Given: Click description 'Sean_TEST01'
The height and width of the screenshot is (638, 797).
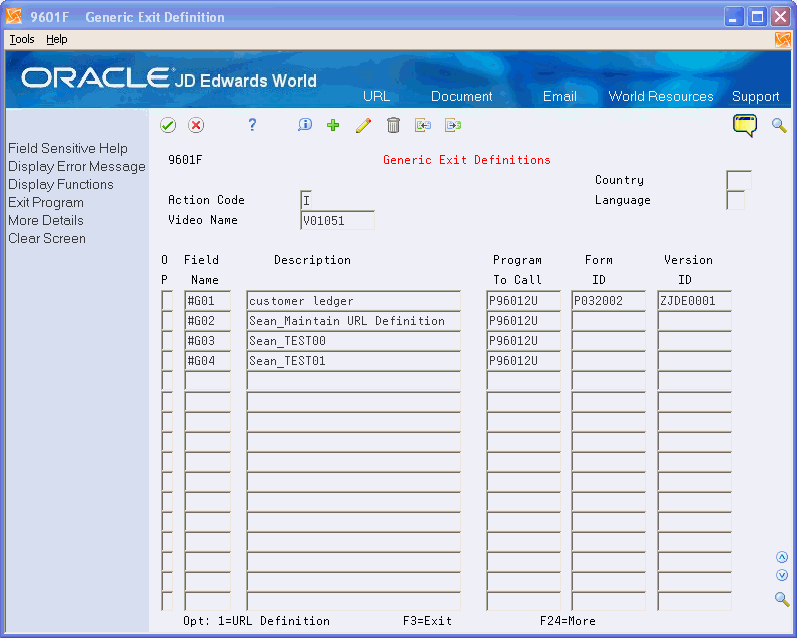Looking at the screenshot, I should coord(353,360).
